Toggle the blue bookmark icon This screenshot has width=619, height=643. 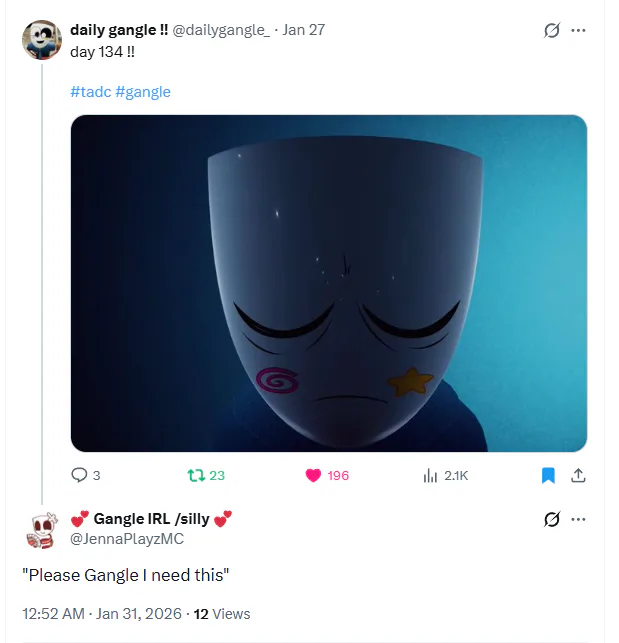548,475
